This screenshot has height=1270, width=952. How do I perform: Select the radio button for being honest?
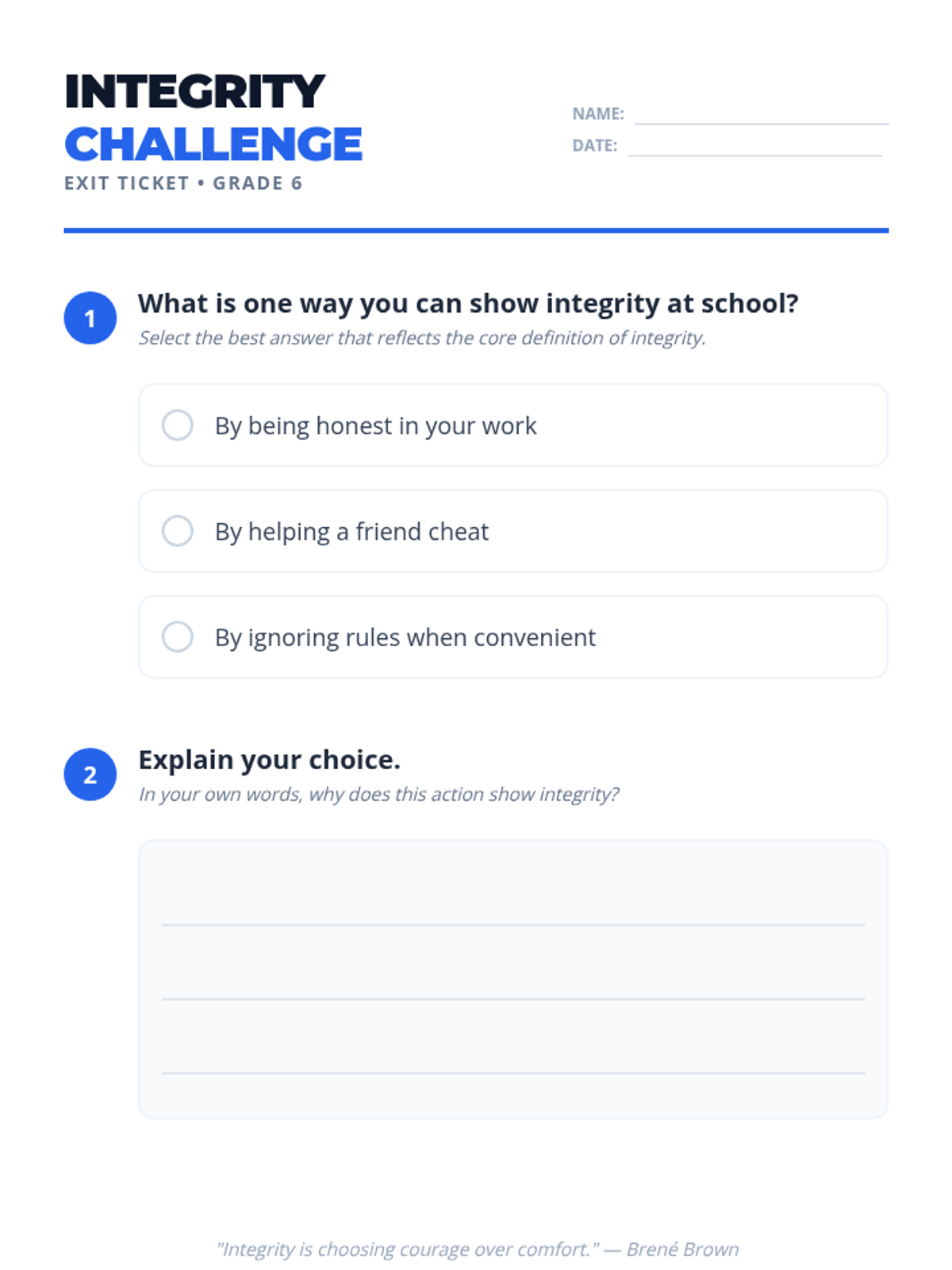tap(178, 425)
